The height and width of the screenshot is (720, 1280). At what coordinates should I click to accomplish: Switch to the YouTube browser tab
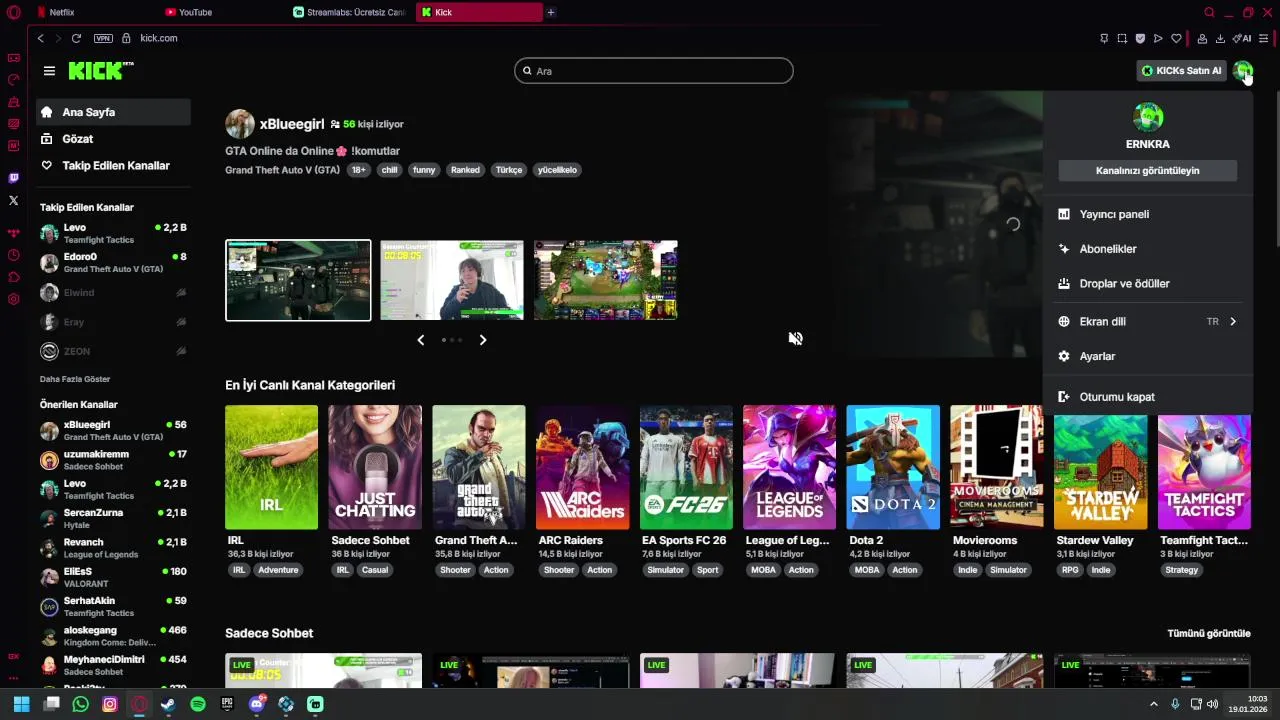(x=222, y=12)
